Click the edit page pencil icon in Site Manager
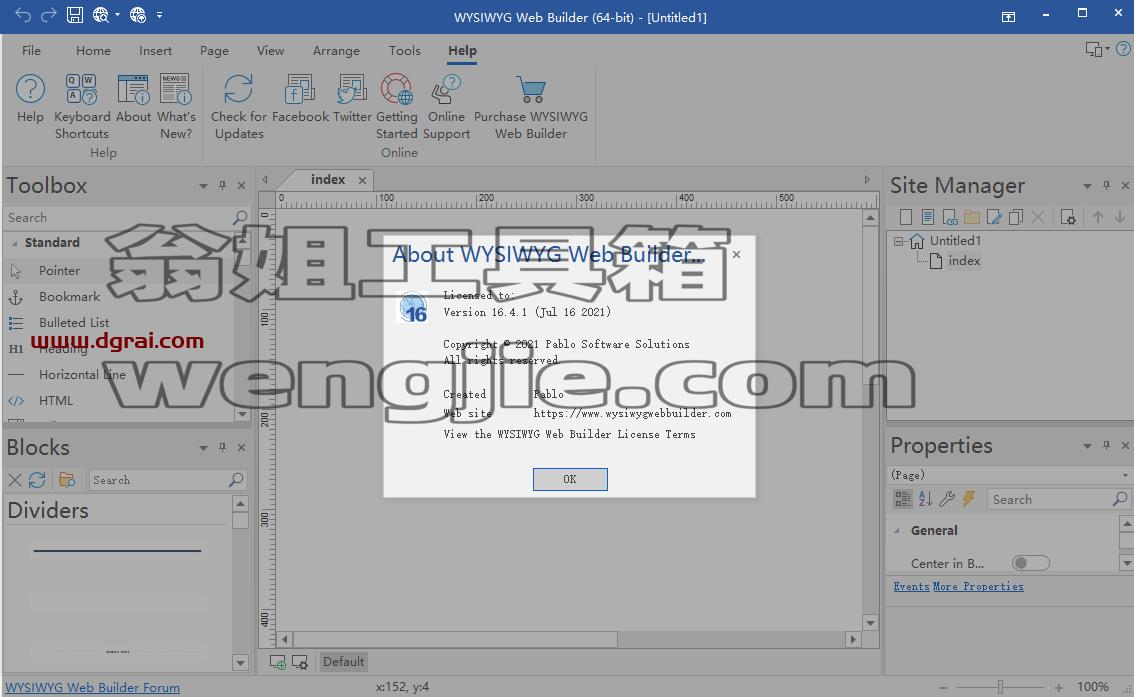Viewport: 1134px width, 697px height. [994, 217]
